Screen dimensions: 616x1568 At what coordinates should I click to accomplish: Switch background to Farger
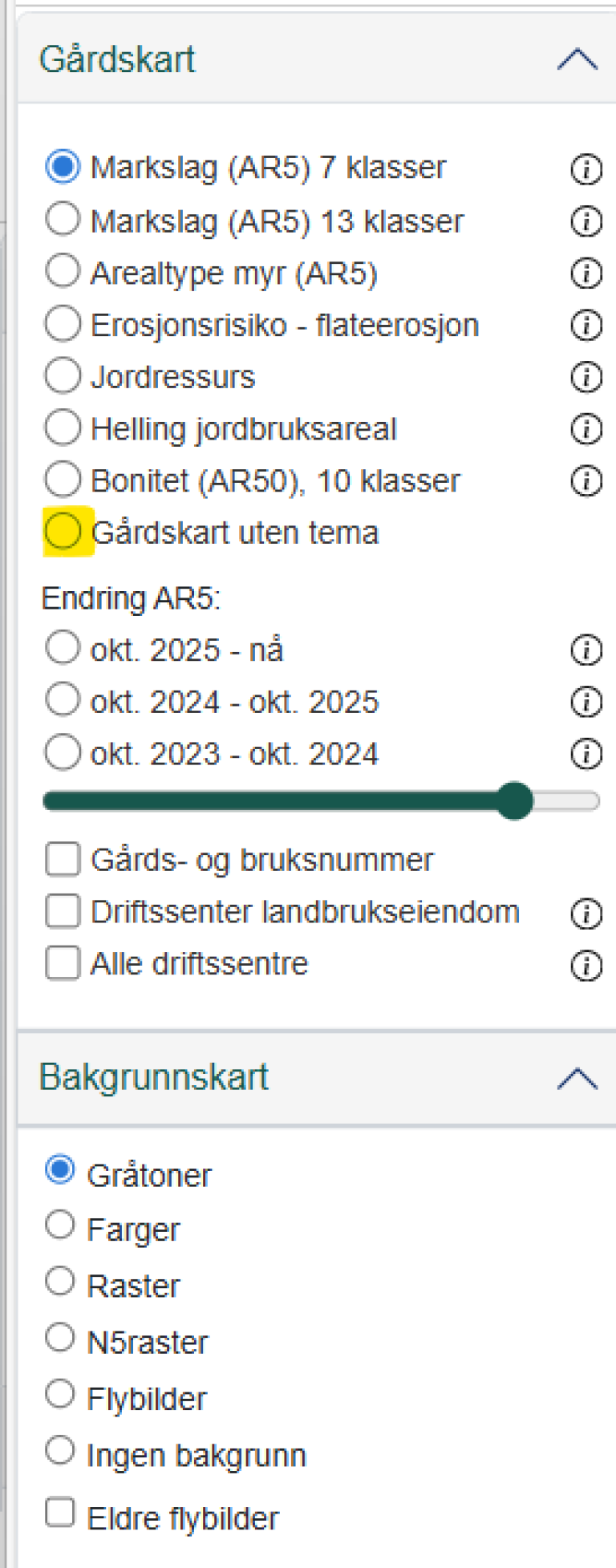[x=60, y=1226]
